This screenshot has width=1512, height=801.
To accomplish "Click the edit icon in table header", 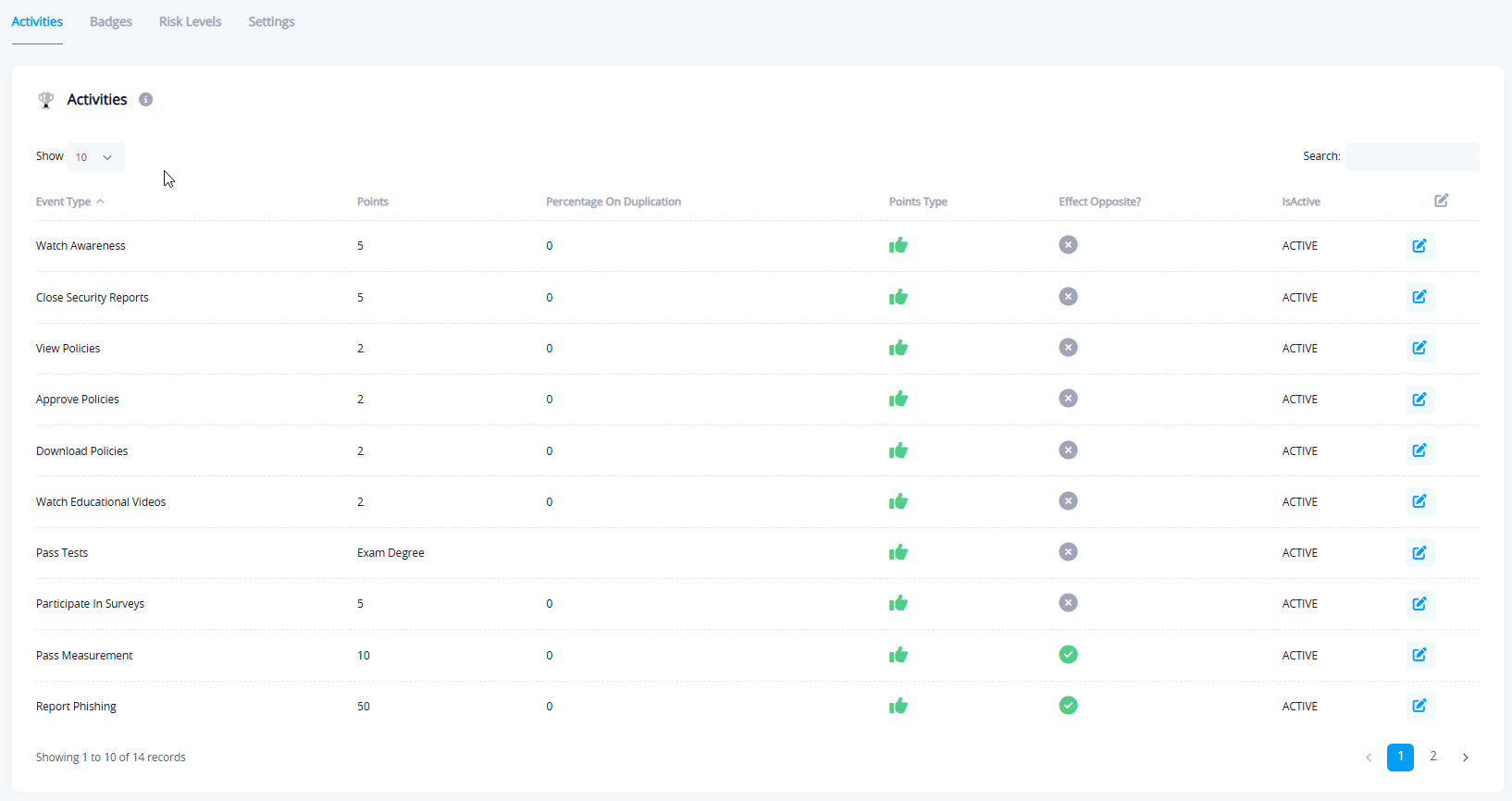I will point(1441,201).
